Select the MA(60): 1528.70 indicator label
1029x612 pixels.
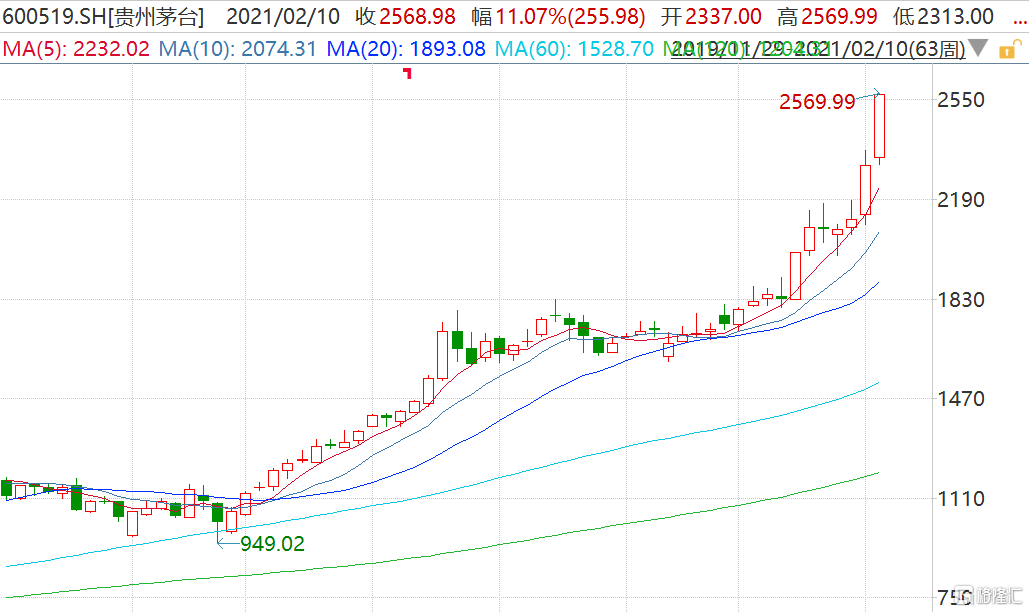(x=574, y=49)
